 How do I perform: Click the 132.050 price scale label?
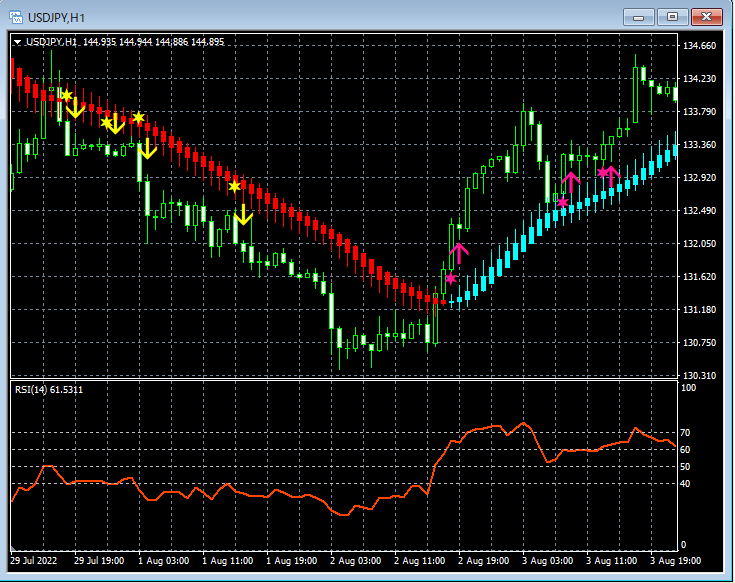[x=699, y=244]
